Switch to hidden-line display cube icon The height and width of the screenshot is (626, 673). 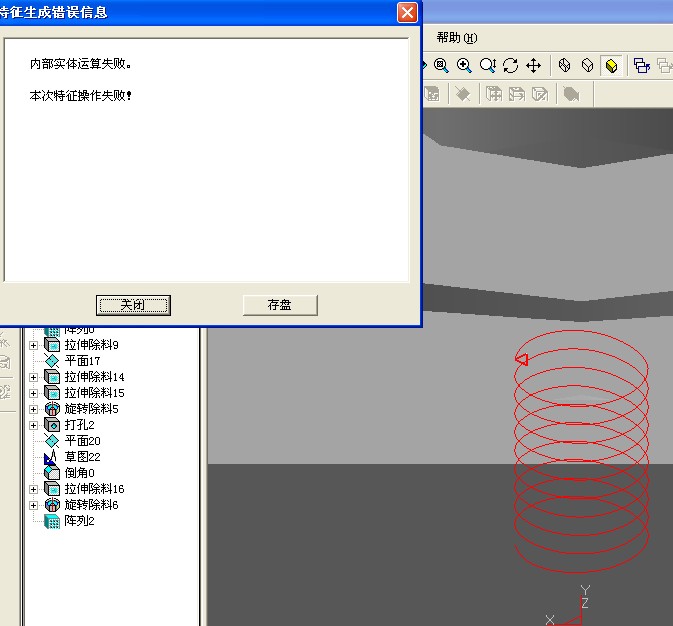click(x=588, y=66)
